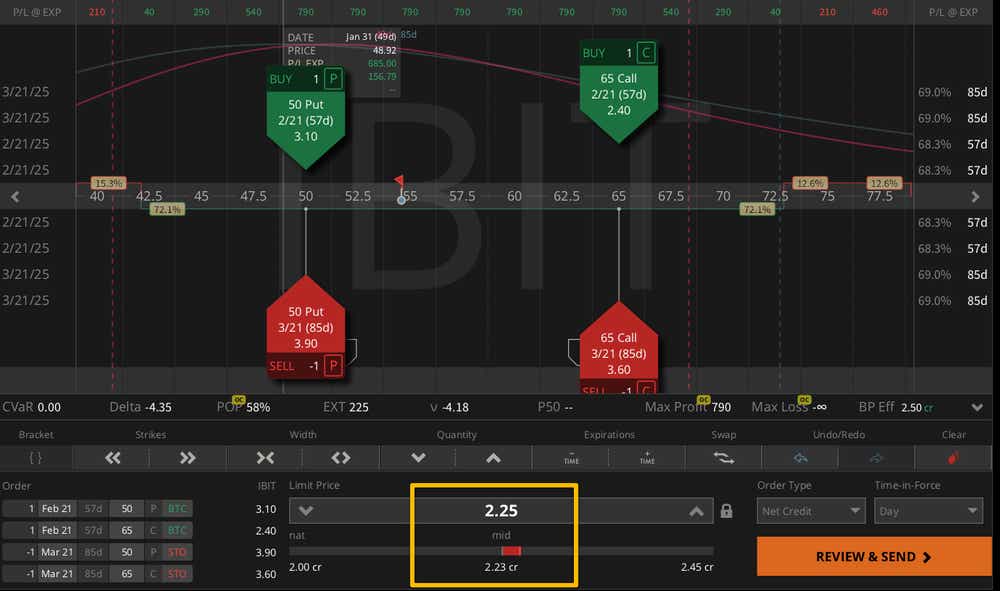Toggle C type on Mar 21 65 leg
This screenshot has height=591, width=1000.
coord(153,574)
